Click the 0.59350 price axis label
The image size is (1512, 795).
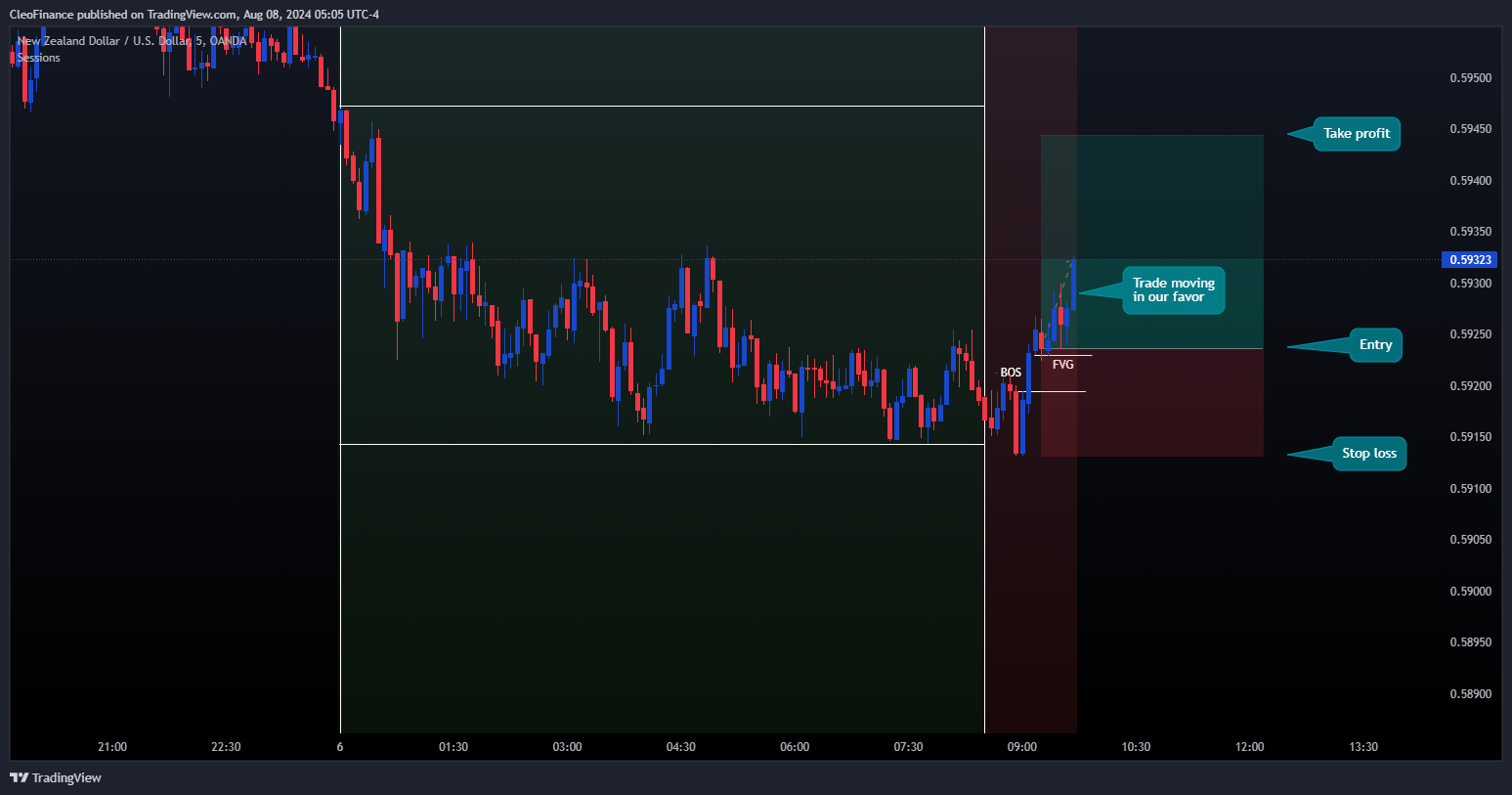pos(1470,232)
